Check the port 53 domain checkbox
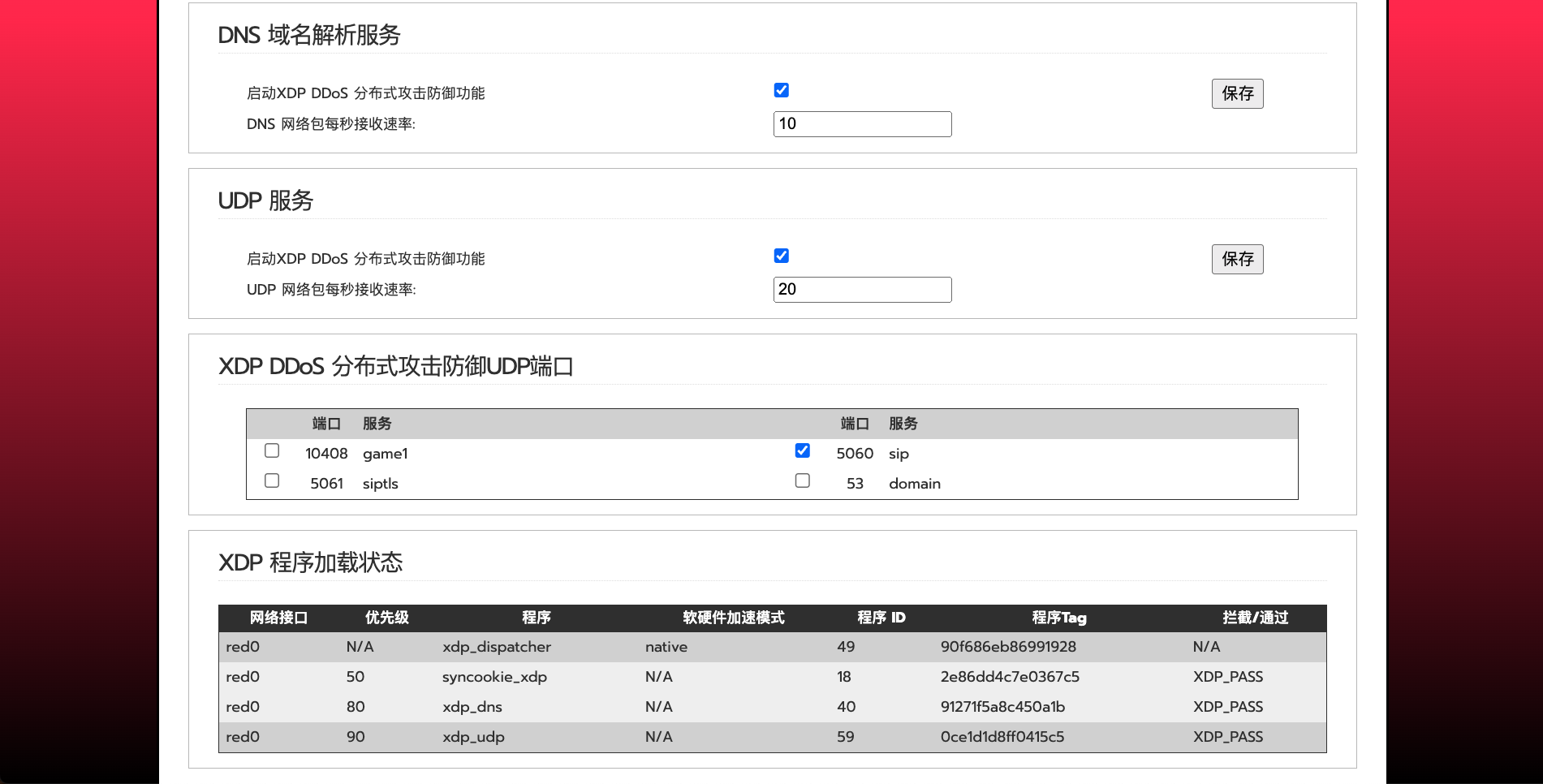Viewport: 1543px width, 784px height. coord(802,480)
